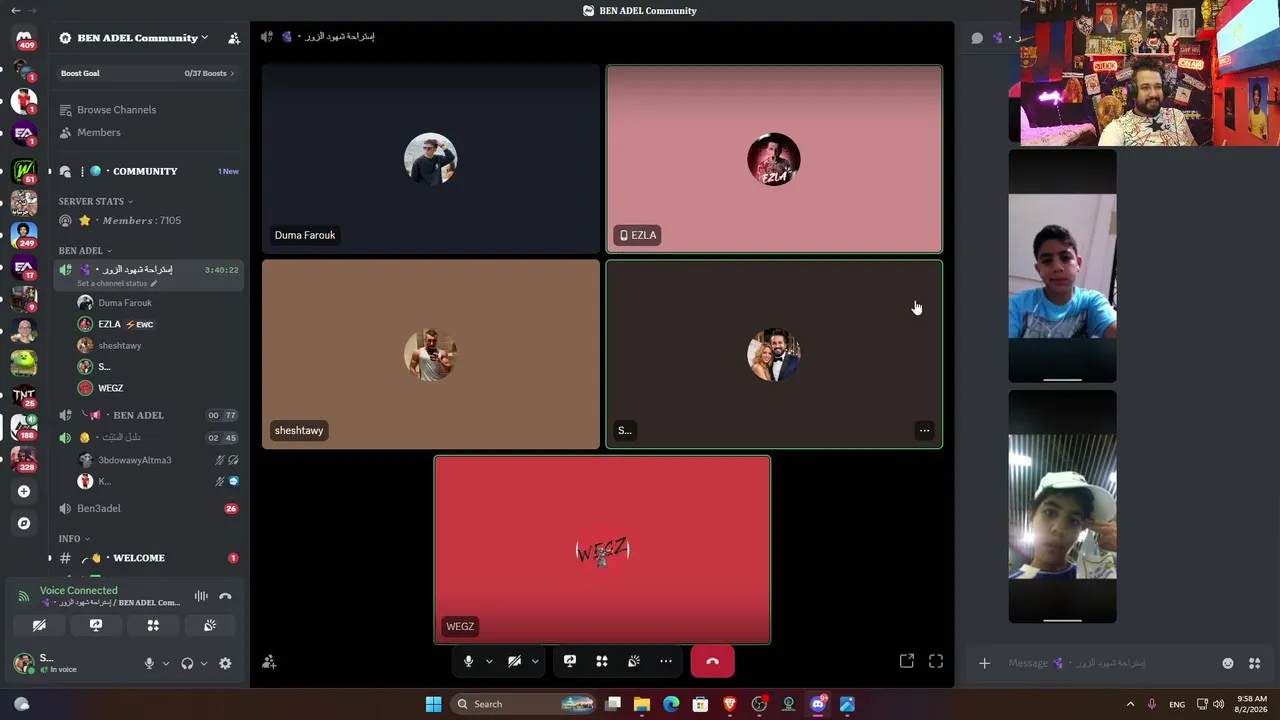This screenshot has width=1280, height=720.
Task: Open the Ben3adel voice channel
Action: tap(148, 509)
